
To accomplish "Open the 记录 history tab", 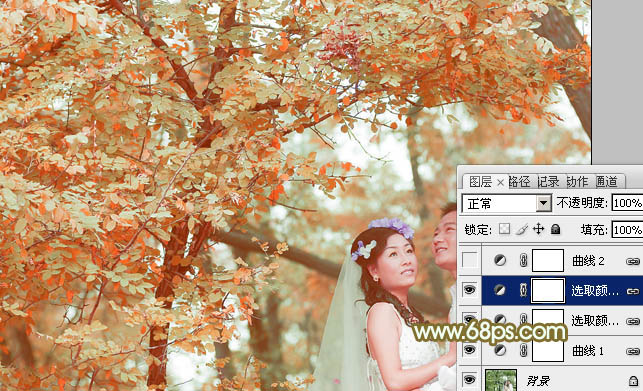I will 548,181.
